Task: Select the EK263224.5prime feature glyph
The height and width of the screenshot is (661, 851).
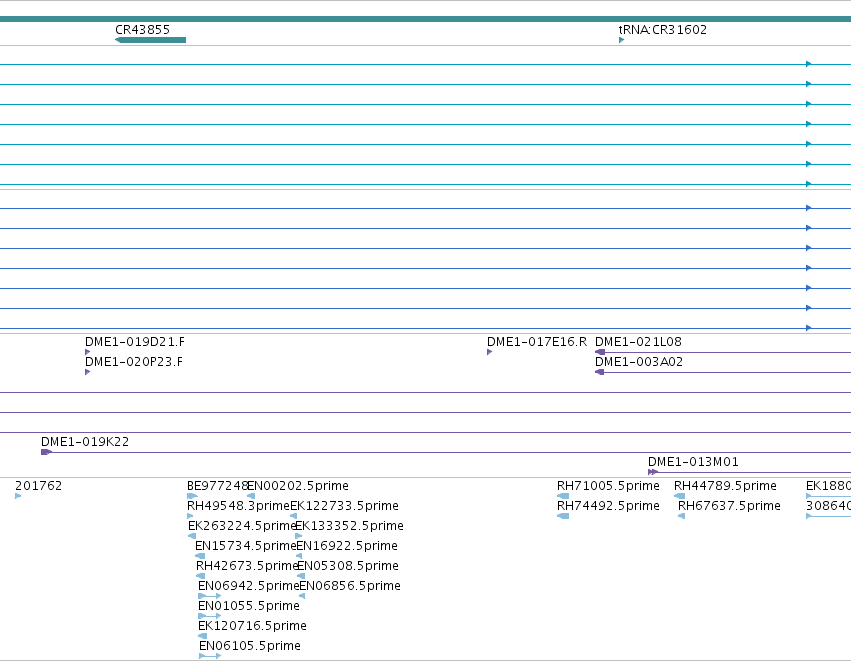Action: coord(192,536)
